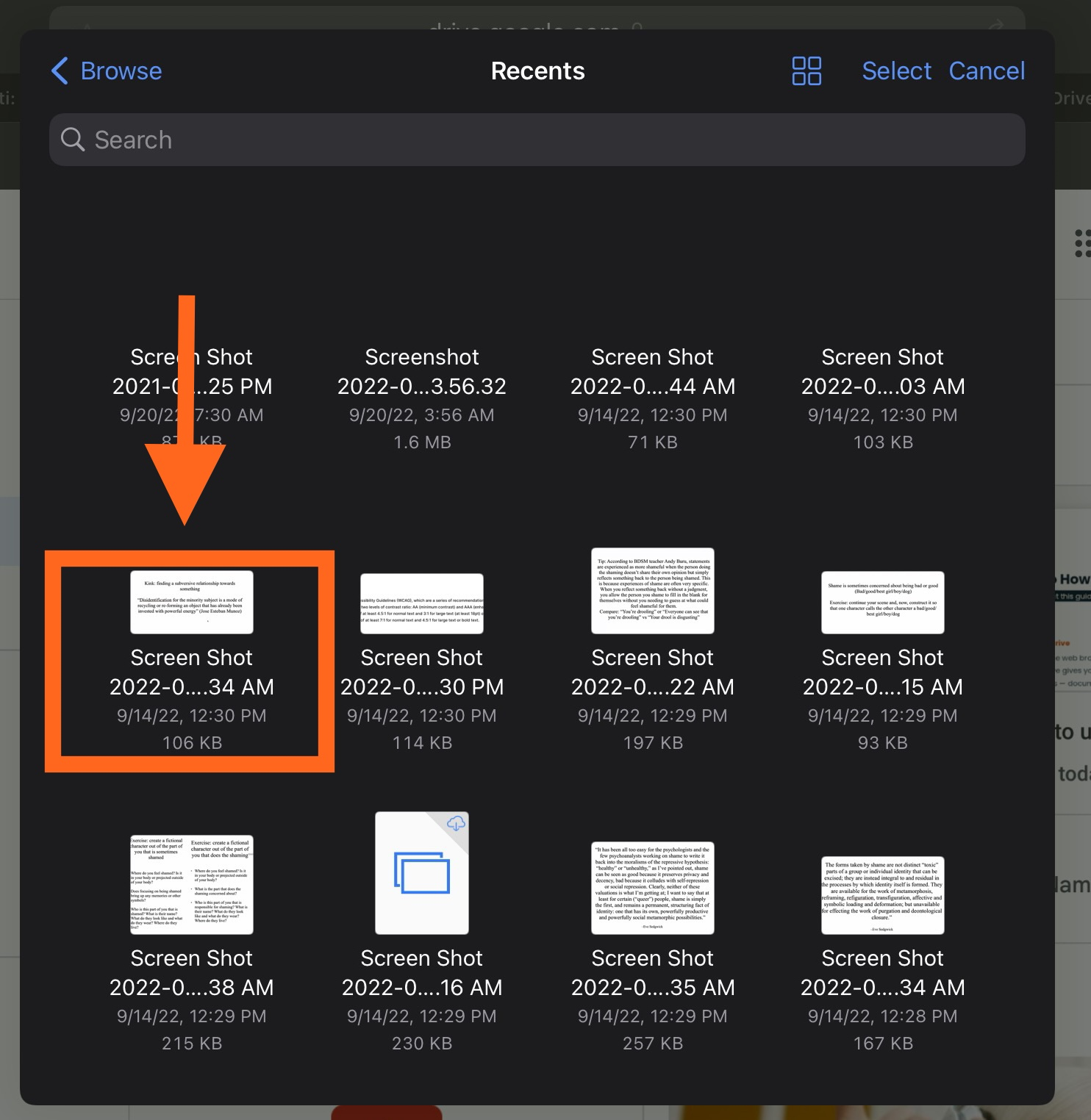The width and height of the screenshot is (1091, 1120).
Task: Select the cloud file icon Screen Shot 2022-0....16 AM
Action: point(422,873)
